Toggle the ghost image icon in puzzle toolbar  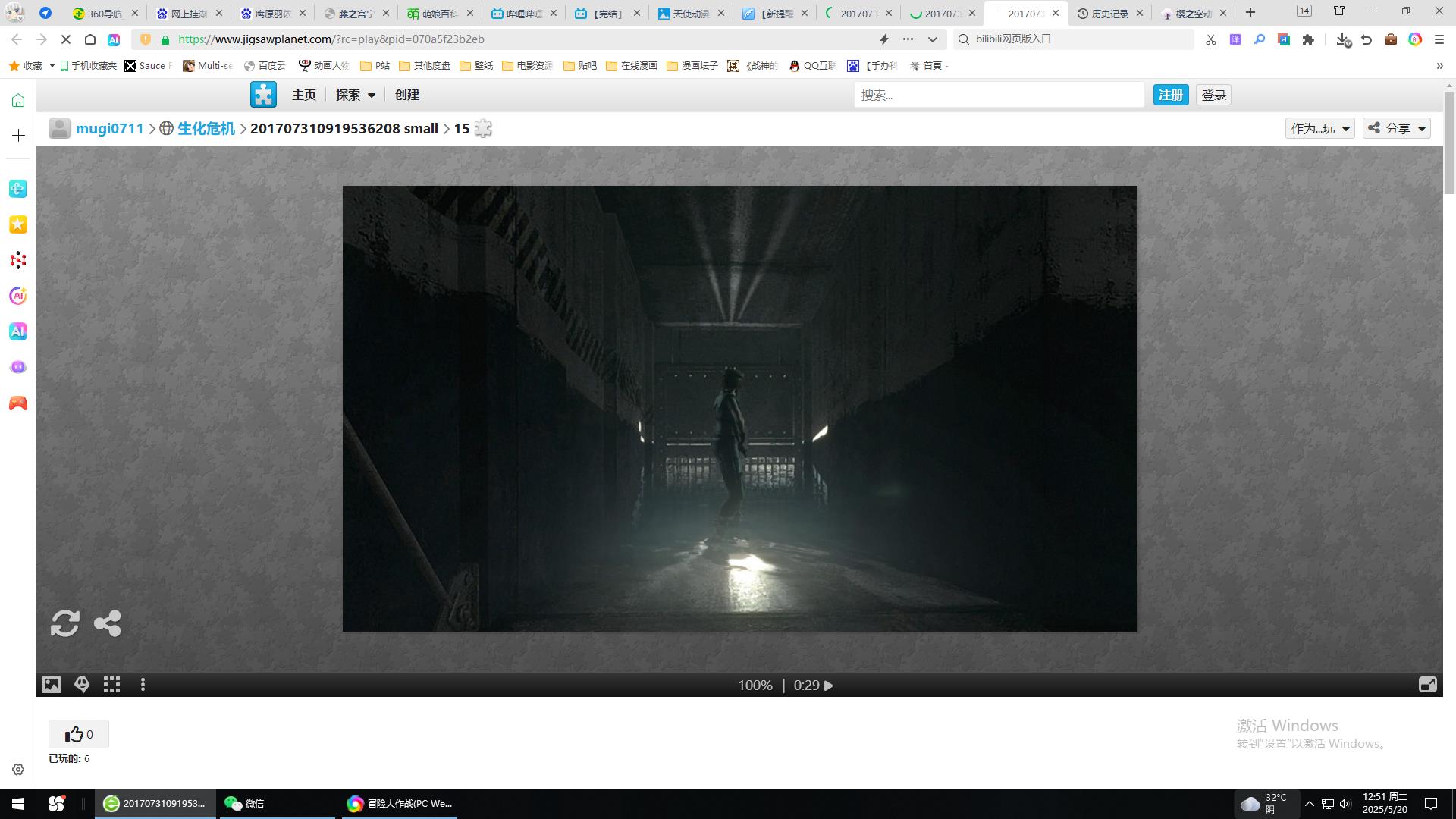click(82, 685)
